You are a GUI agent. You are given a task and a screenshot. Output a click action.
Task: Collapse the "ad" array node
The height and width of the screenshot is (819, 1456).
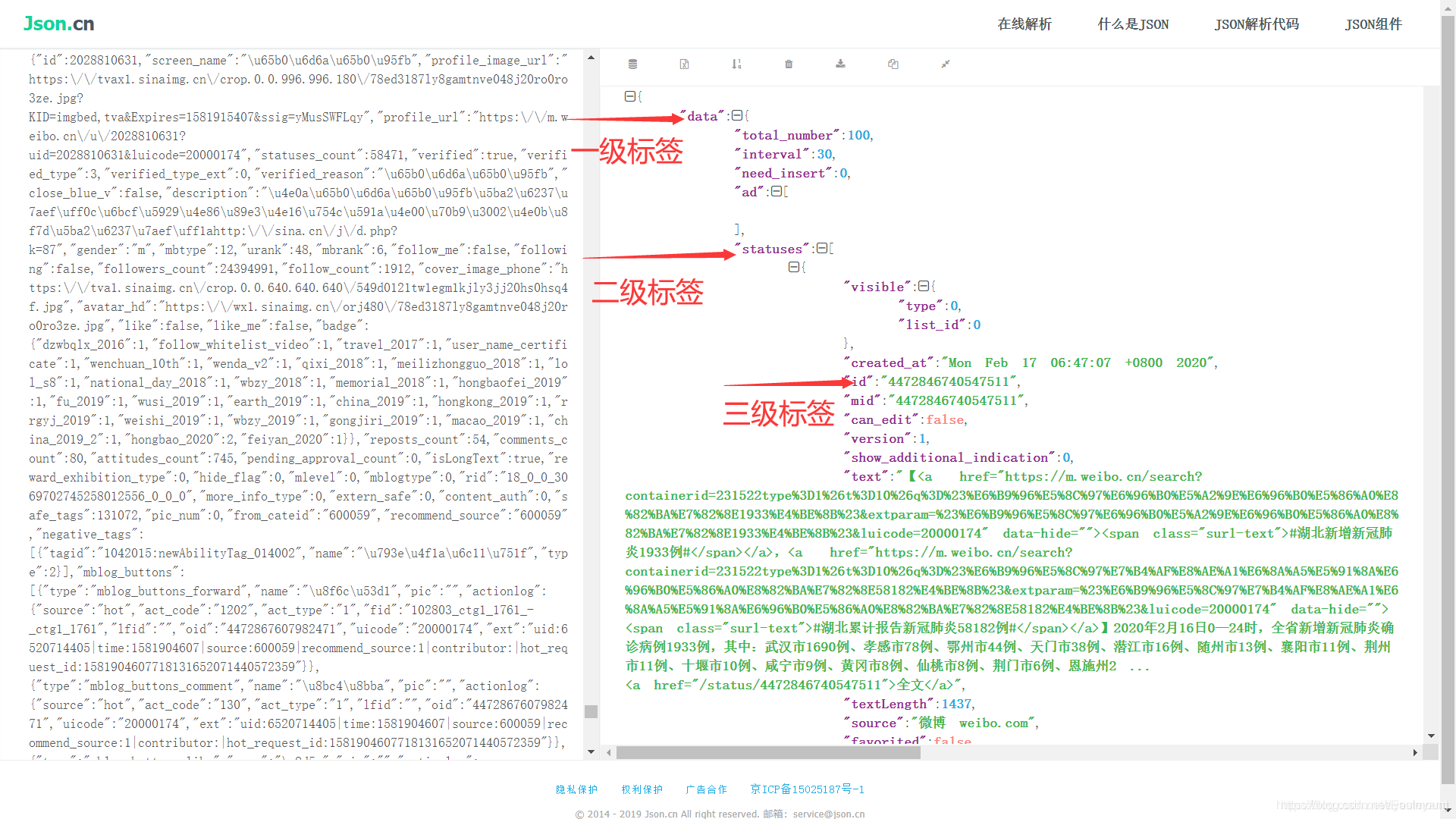pos(776,191)
